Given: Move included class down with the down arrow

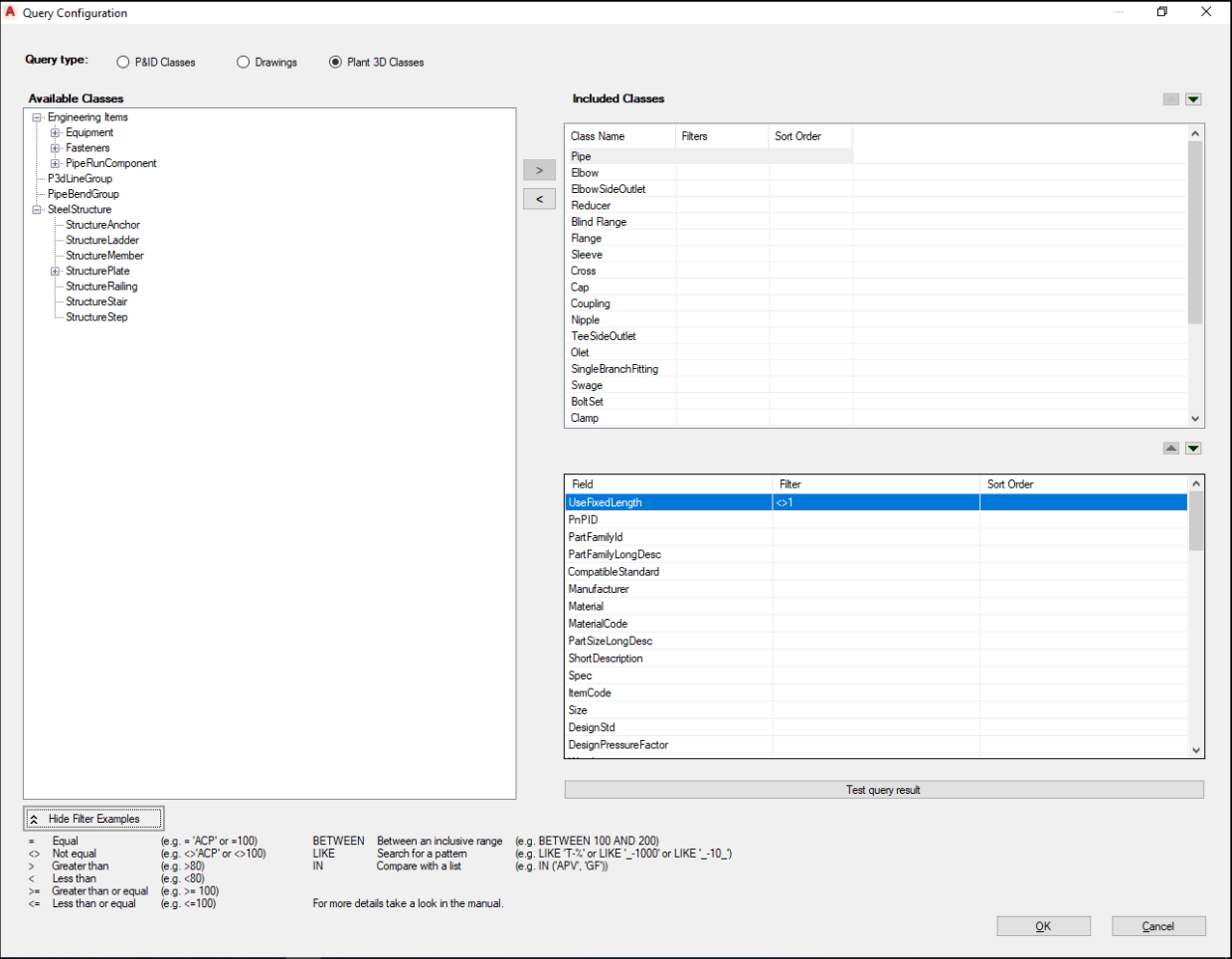Looking at the screenshot, I should (1193, 99).
